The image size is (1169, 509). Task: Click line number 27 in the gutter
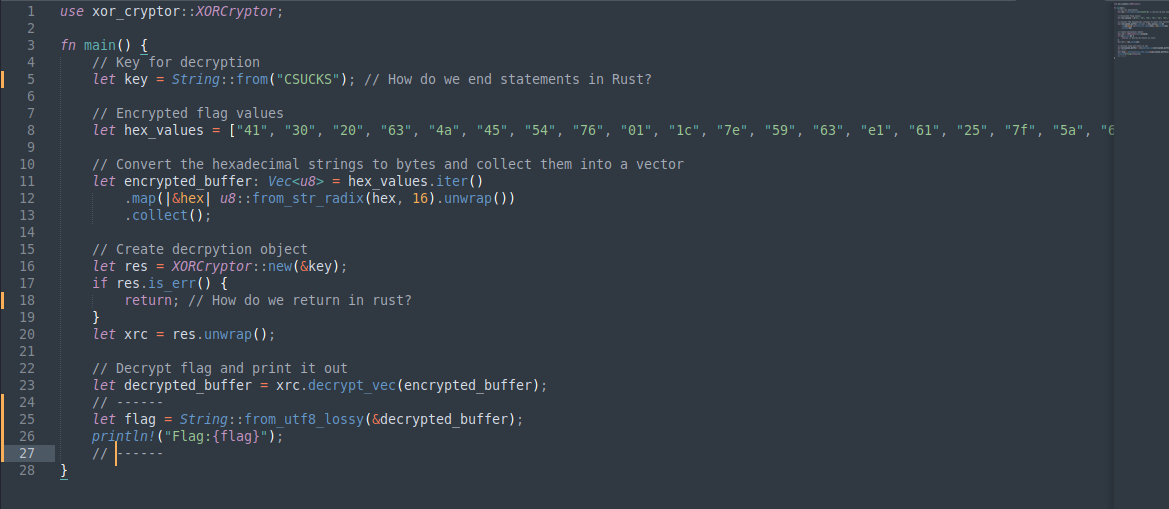pyautogui.click(x=27, y=453)
